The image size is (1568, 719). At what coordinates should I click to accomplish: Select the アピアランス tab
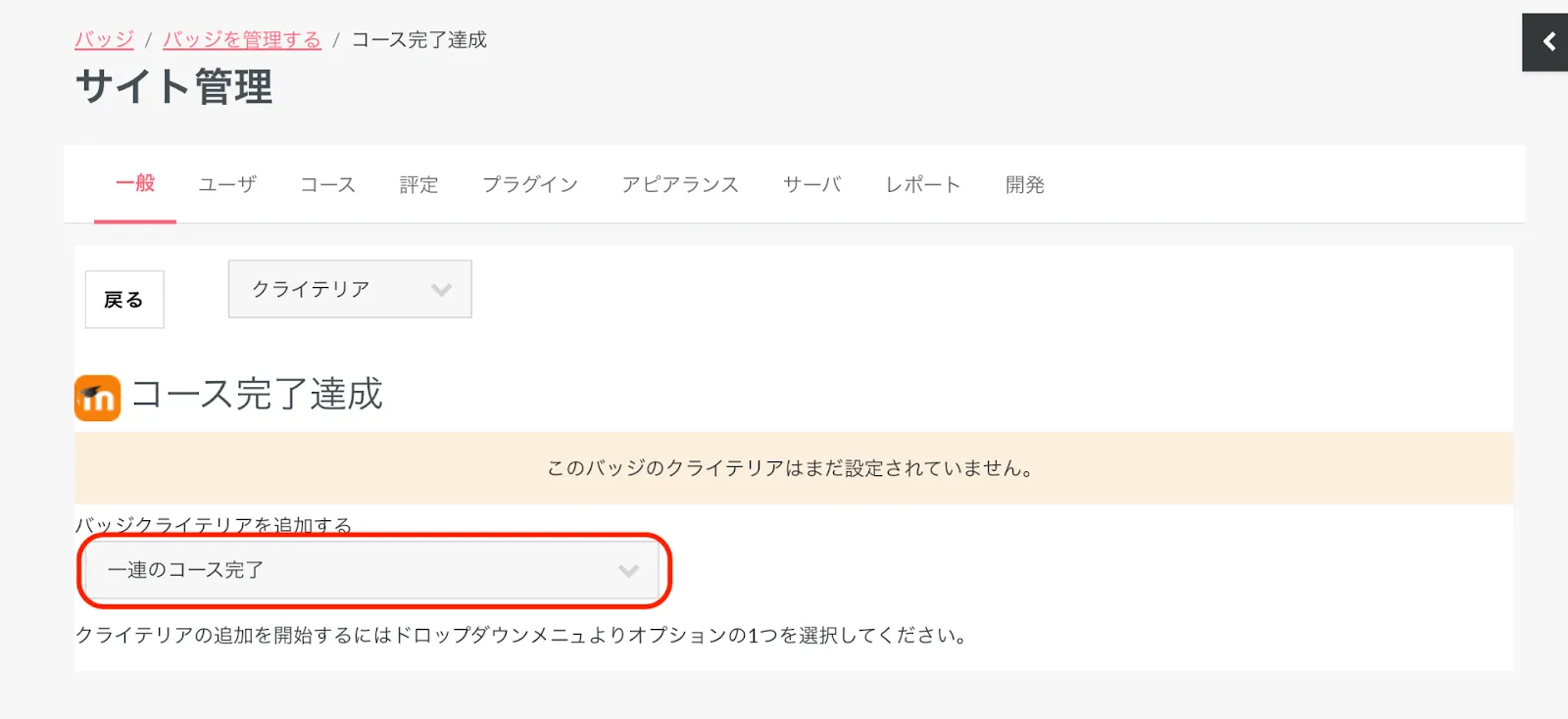click(679, 185)
